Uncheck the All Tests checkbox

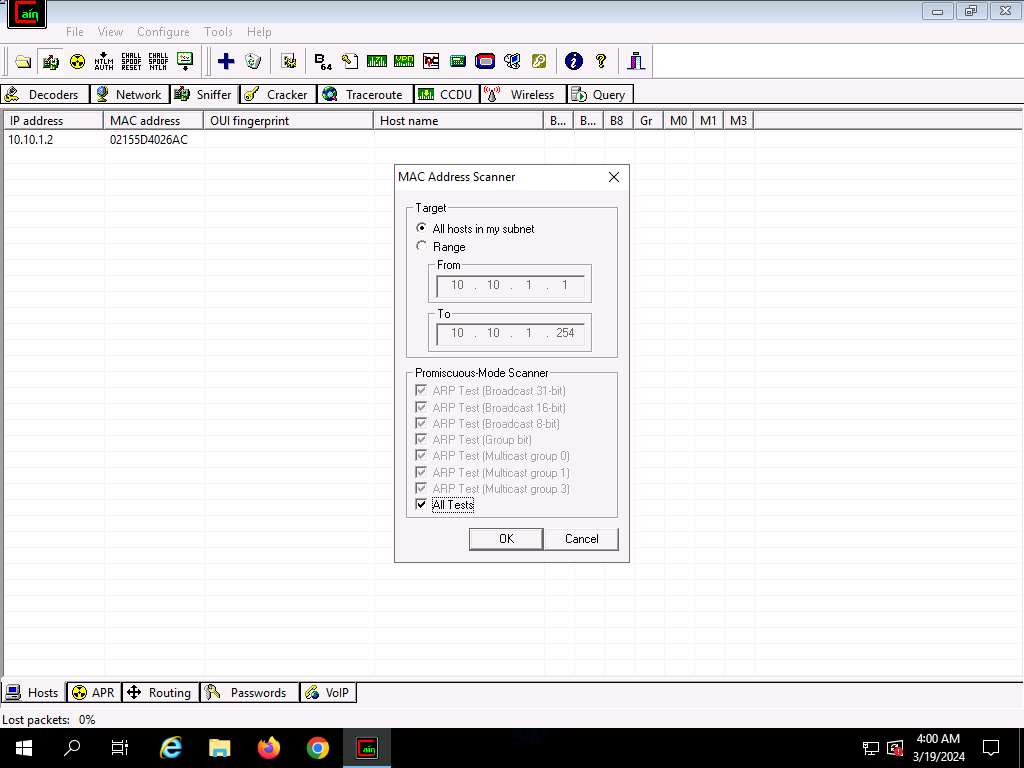[x=422, y=505]
